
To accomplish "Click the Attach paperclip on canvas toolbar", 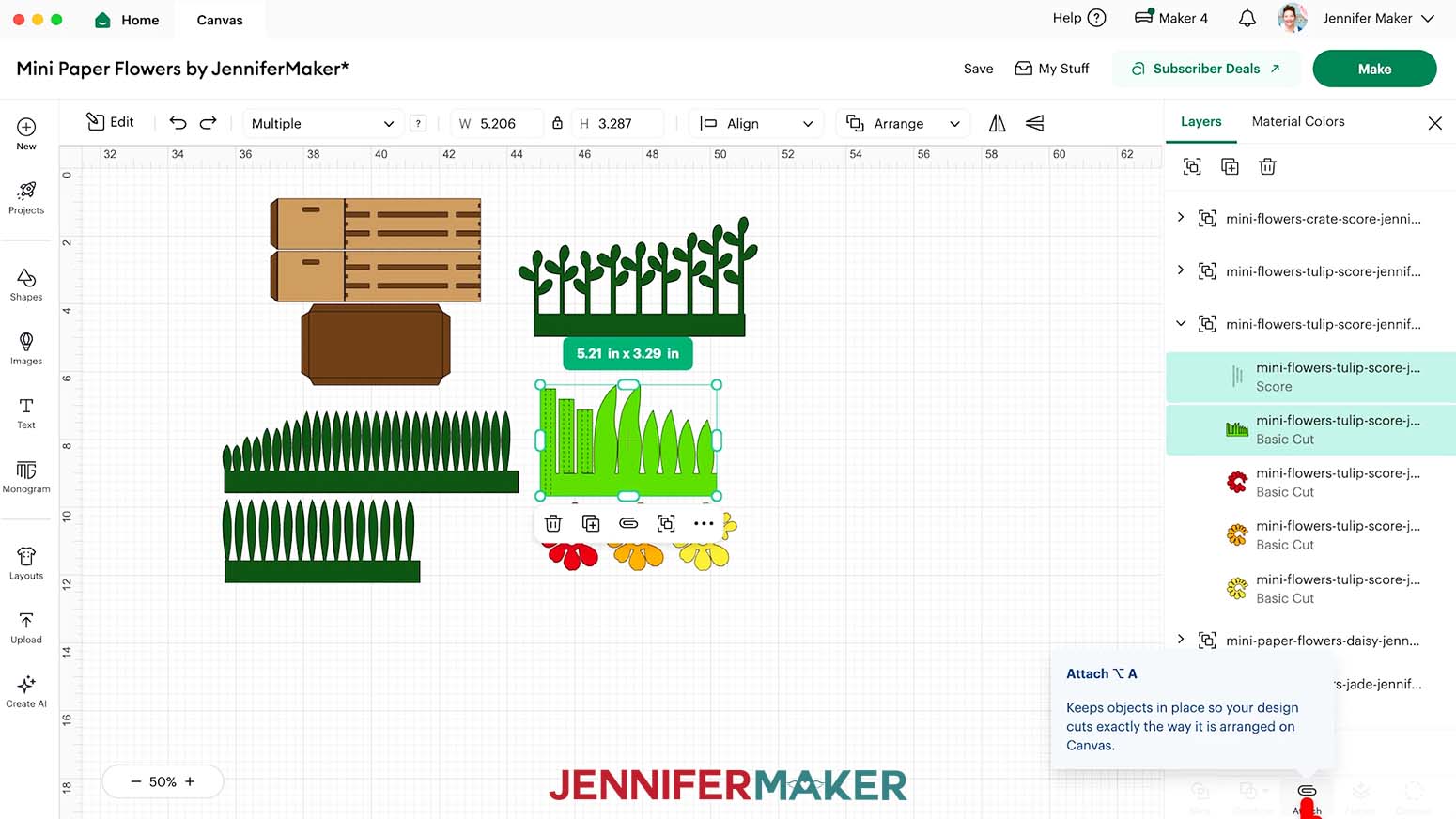I will click(x=628, y=523).
